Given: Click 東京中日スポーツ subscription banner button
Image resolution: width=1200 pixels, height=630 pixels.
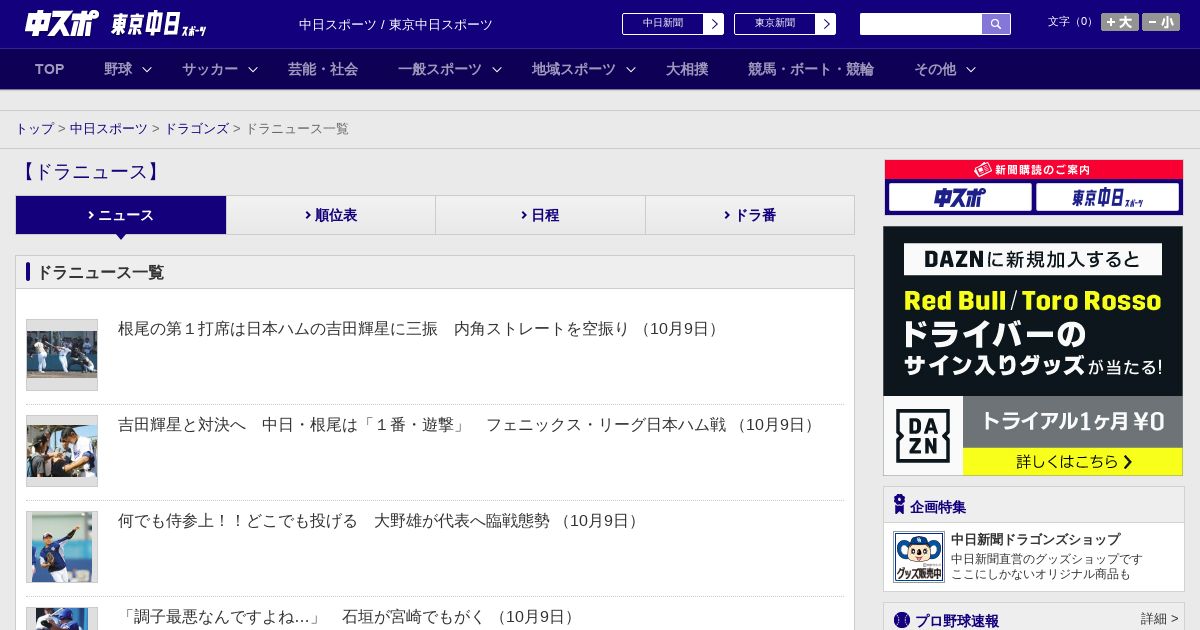Looking at the screenshot, I should 1107,198.
